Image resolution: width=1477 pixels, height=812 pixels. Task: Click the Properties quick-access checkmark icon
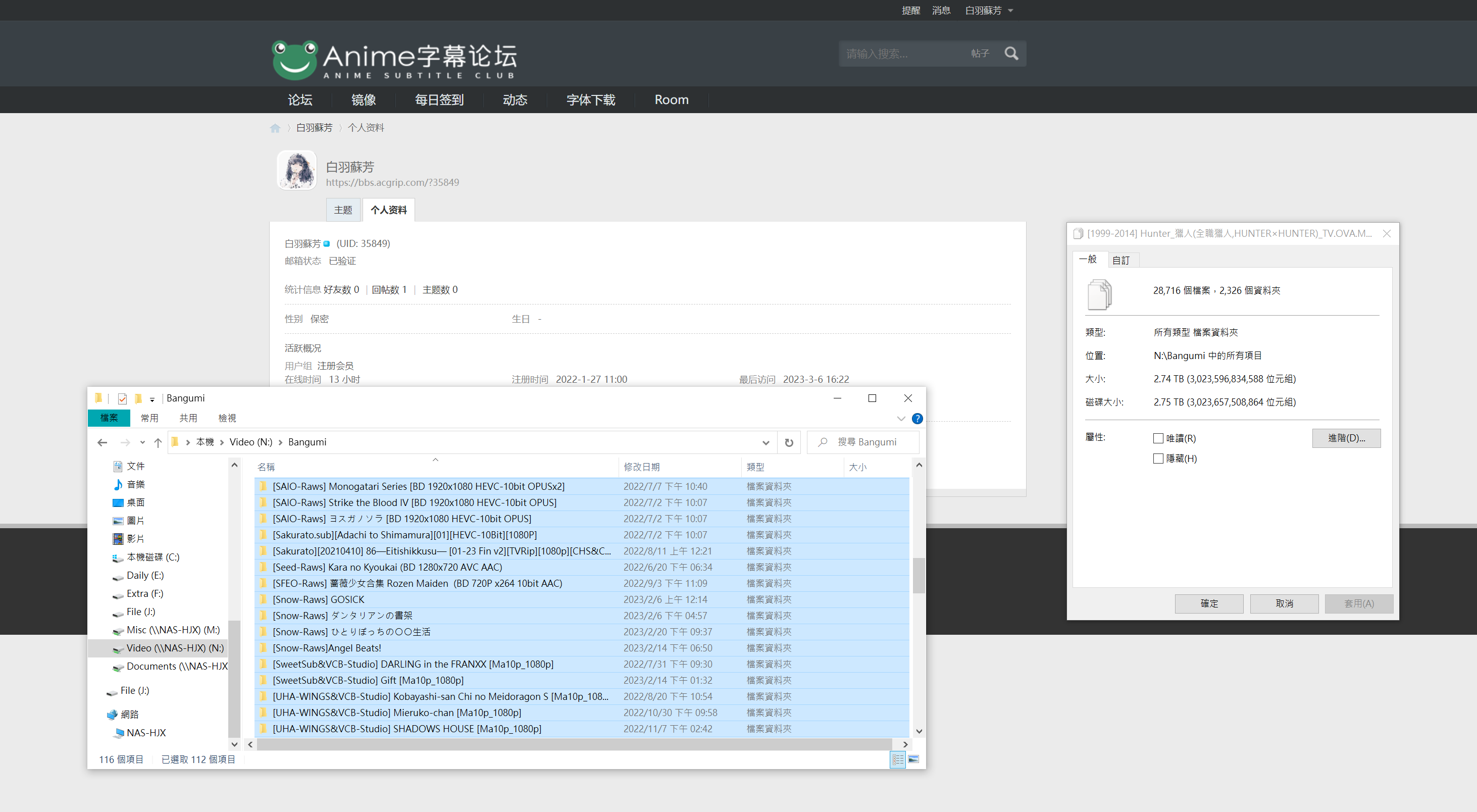[x=122, y=398]
